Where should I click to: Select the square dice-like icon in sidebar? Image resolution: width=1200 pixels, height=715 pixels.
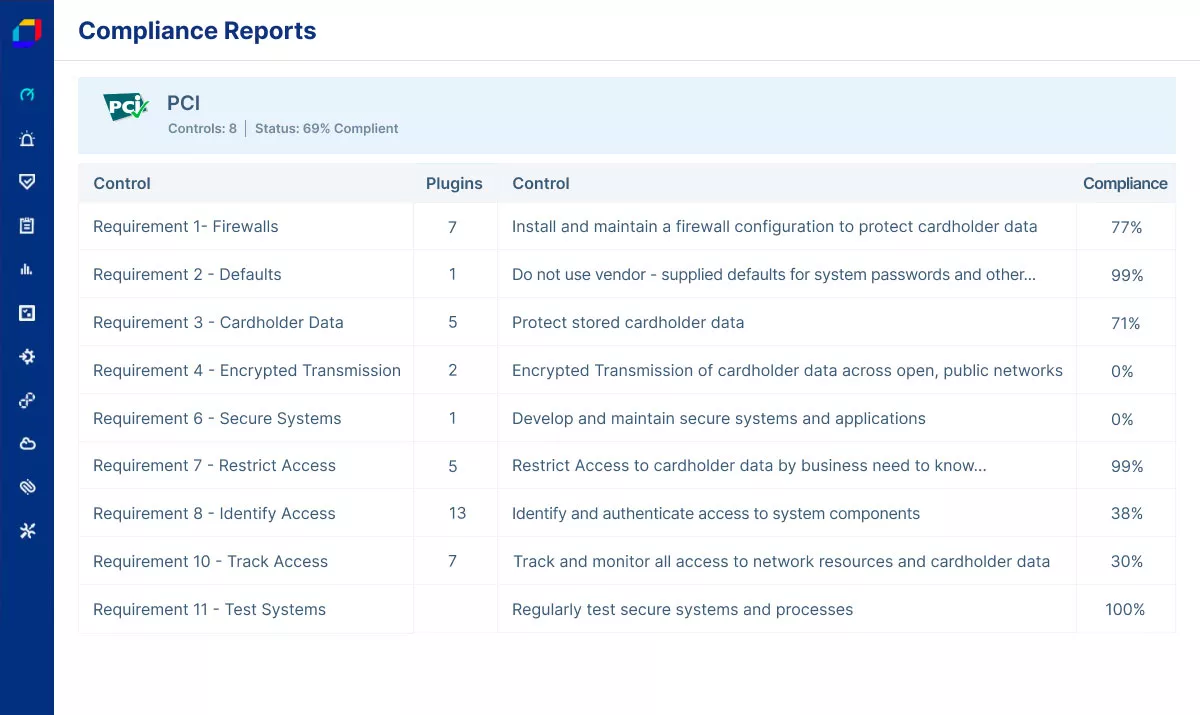[x=27, y=313]
